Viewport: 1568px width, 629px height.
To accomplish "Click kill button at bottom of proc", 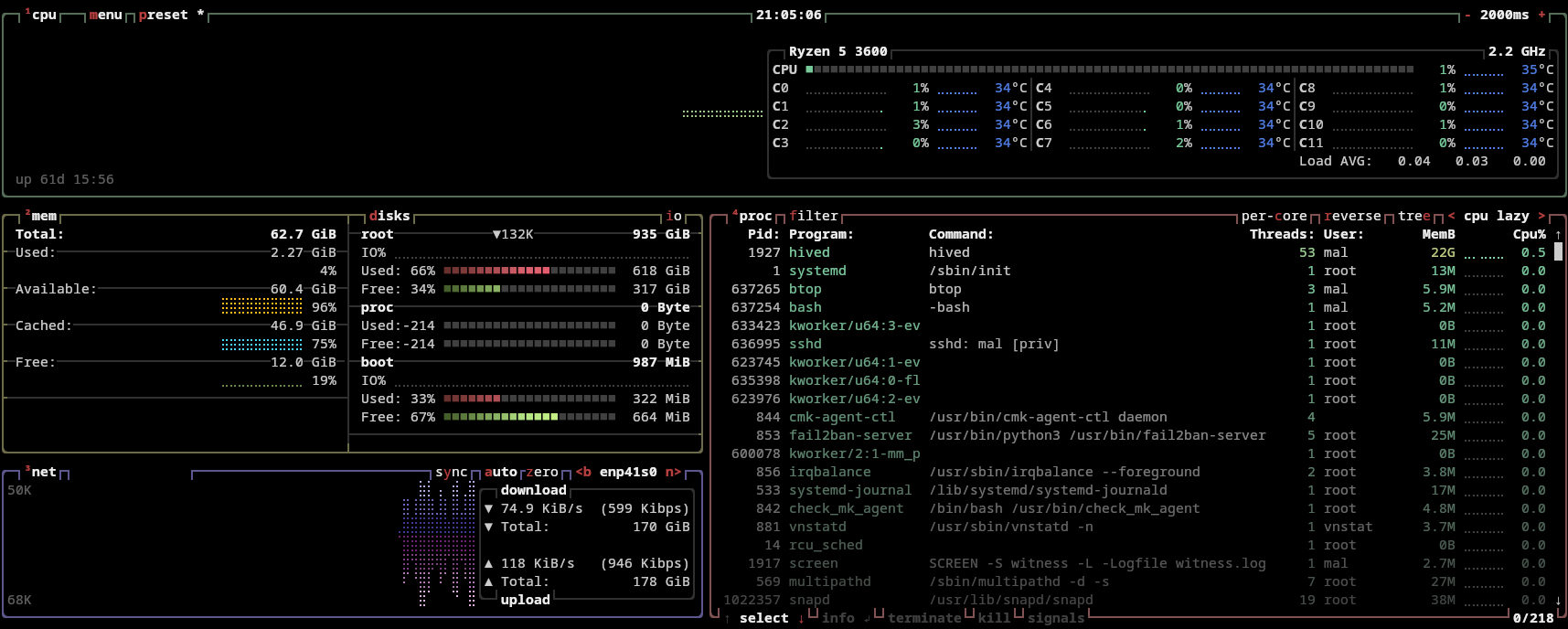I will [x=994, y=619].
